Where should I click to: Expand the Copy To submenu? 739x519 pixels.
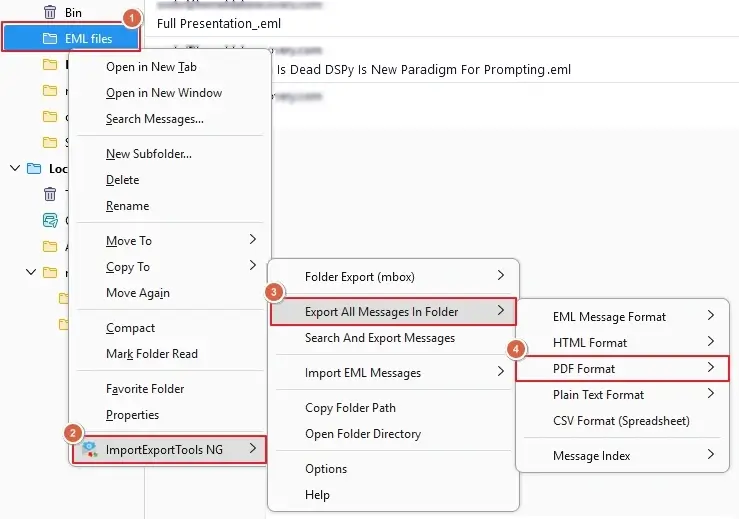click(170, 266)
